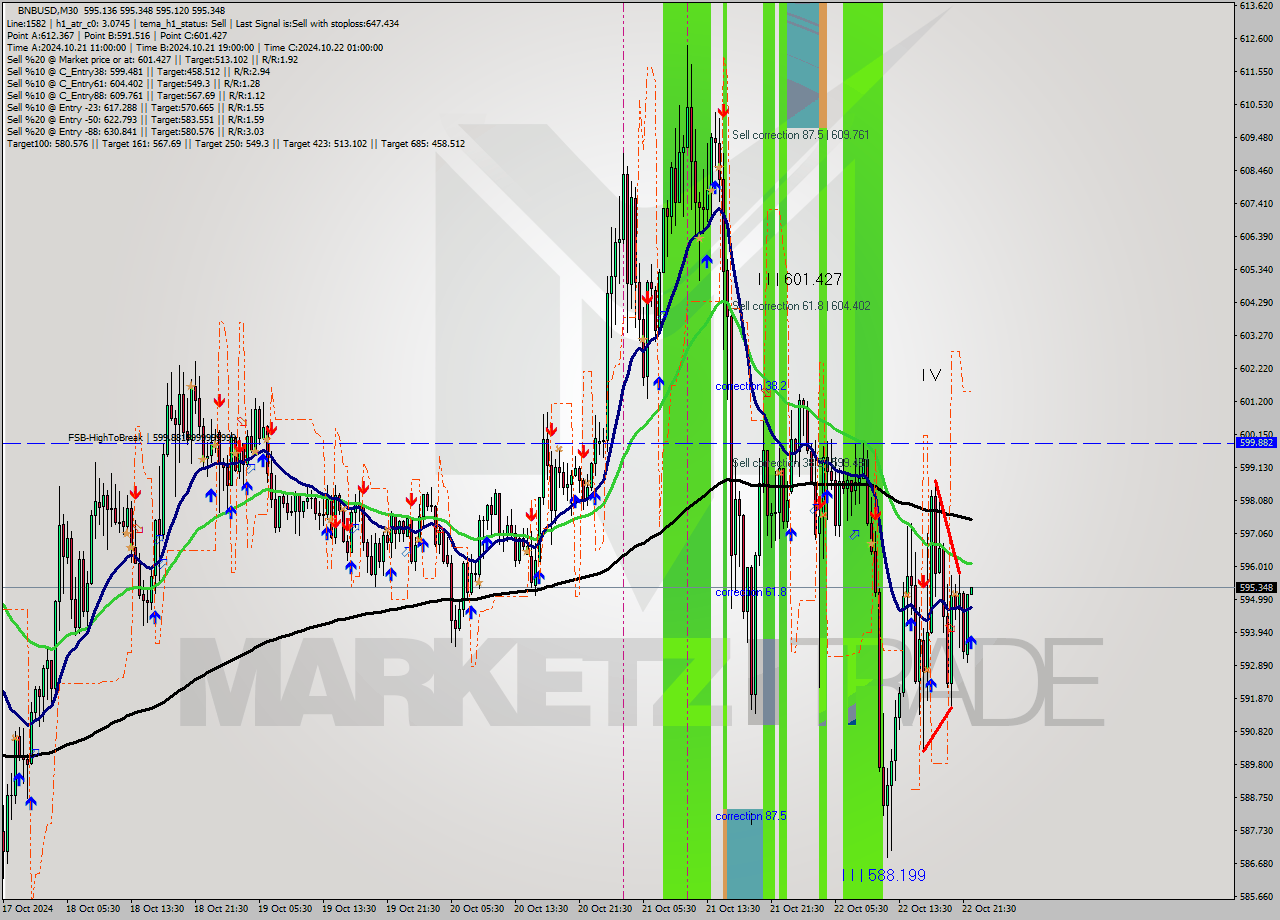Click the 'correction 61.8' chart label

coord(751,592)
